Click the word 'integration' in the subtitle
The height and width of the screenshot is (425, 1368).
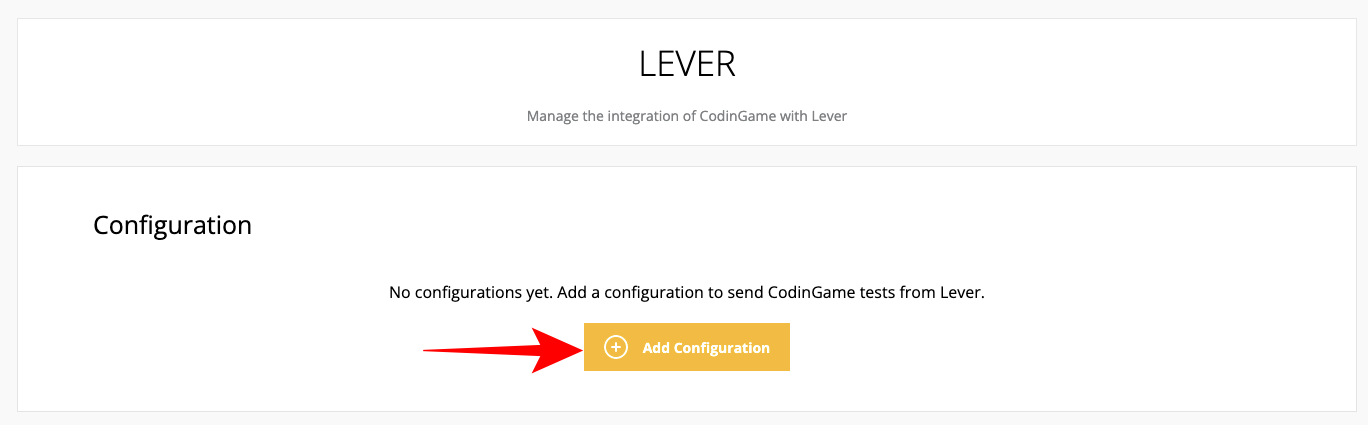(x=642, y=116)
